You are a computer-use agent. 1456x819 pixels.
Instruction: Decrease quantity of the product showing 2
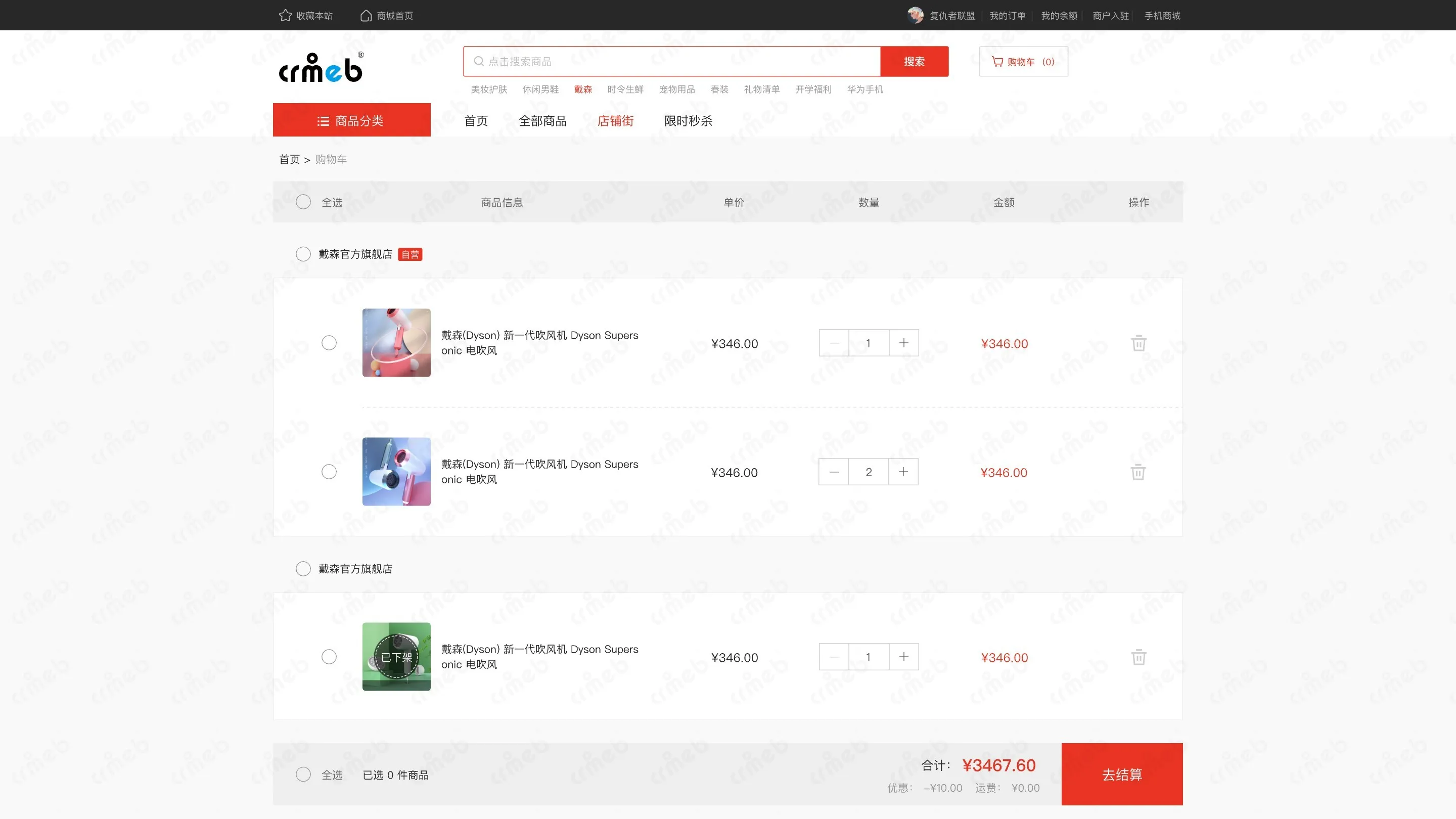[834, 472]
